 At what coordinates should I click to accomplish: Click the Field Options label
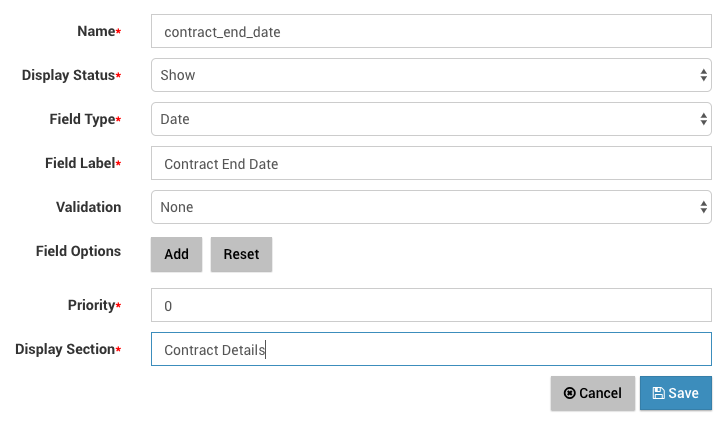78,251
